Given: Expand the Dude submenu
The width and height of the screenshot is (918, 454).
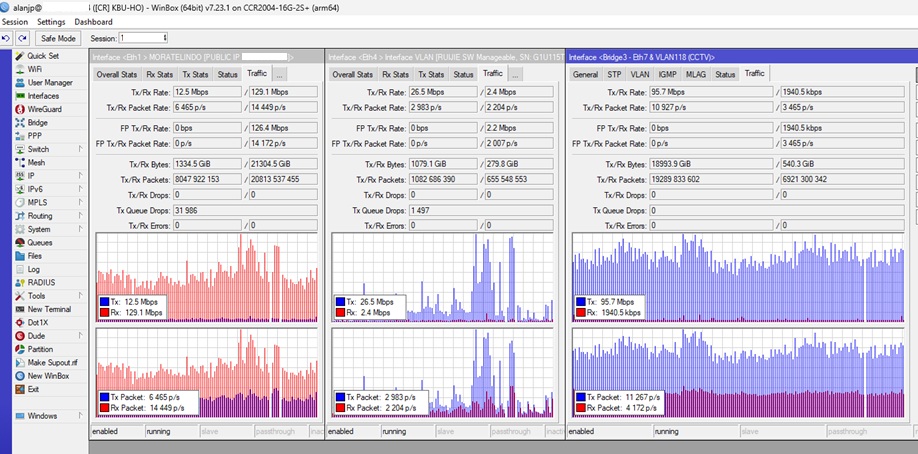Looking at the screenshot, I should 81,336.
